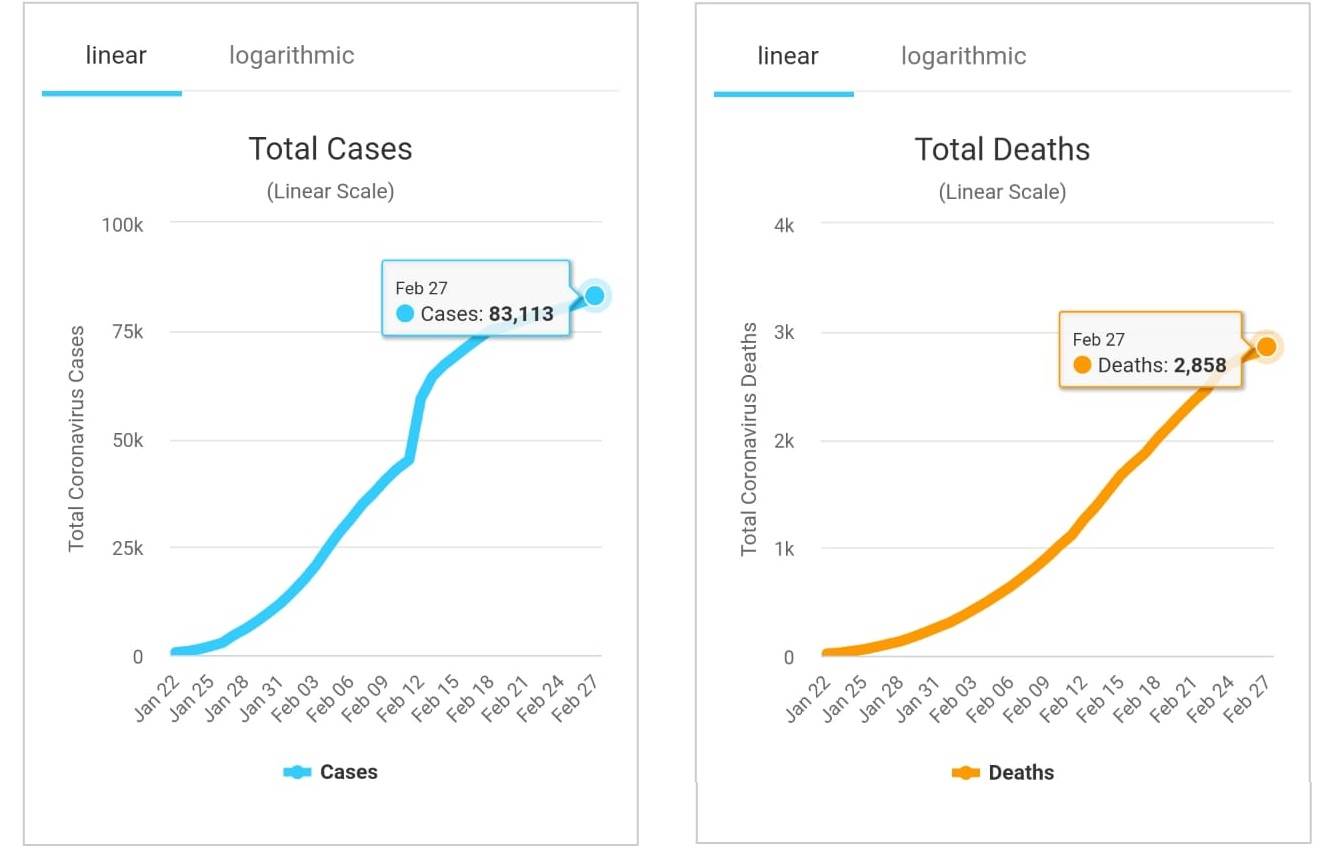Toggle the Deaths legend series
The width and height of the screenshot is (1334, 866).
click(x=1003, y=772)
